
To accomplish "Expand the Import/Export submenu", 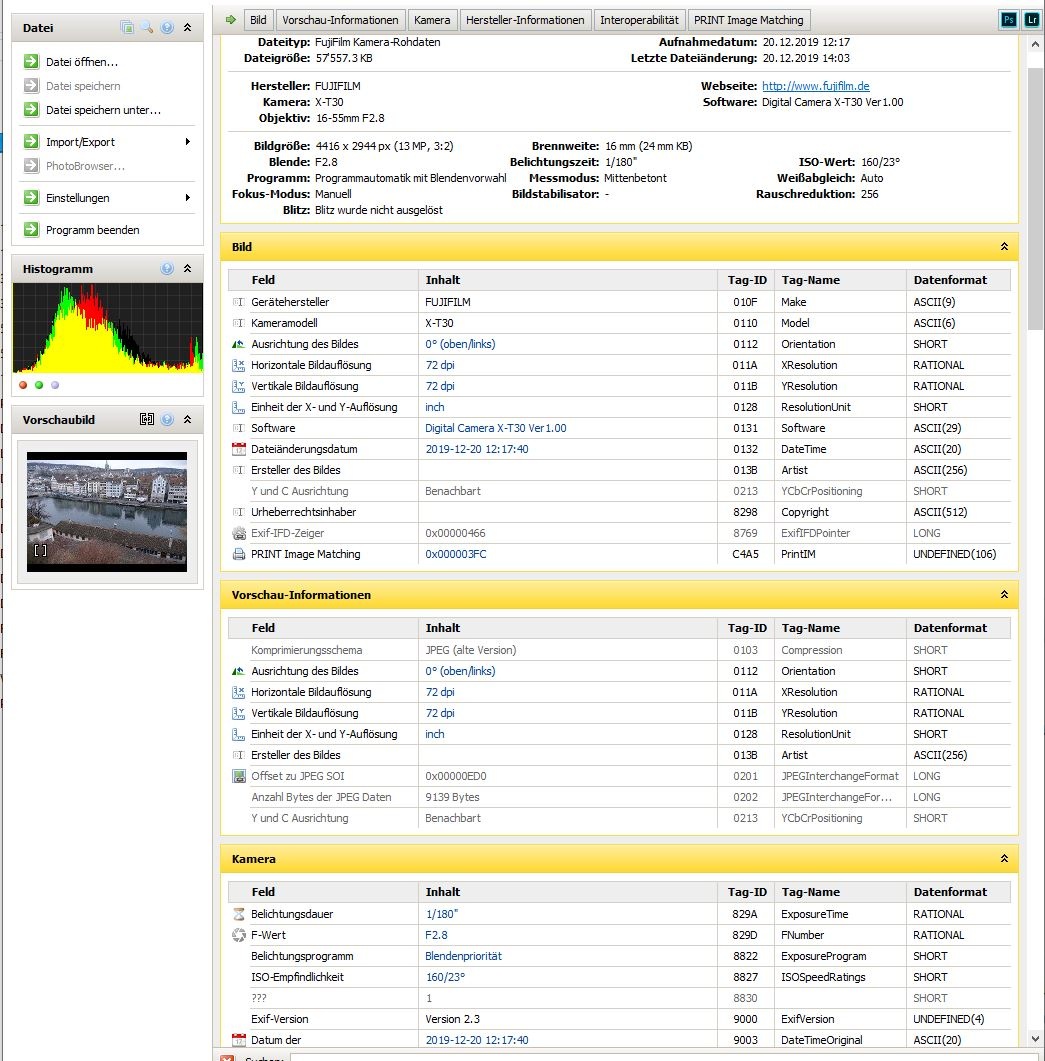I will [187, 142].
